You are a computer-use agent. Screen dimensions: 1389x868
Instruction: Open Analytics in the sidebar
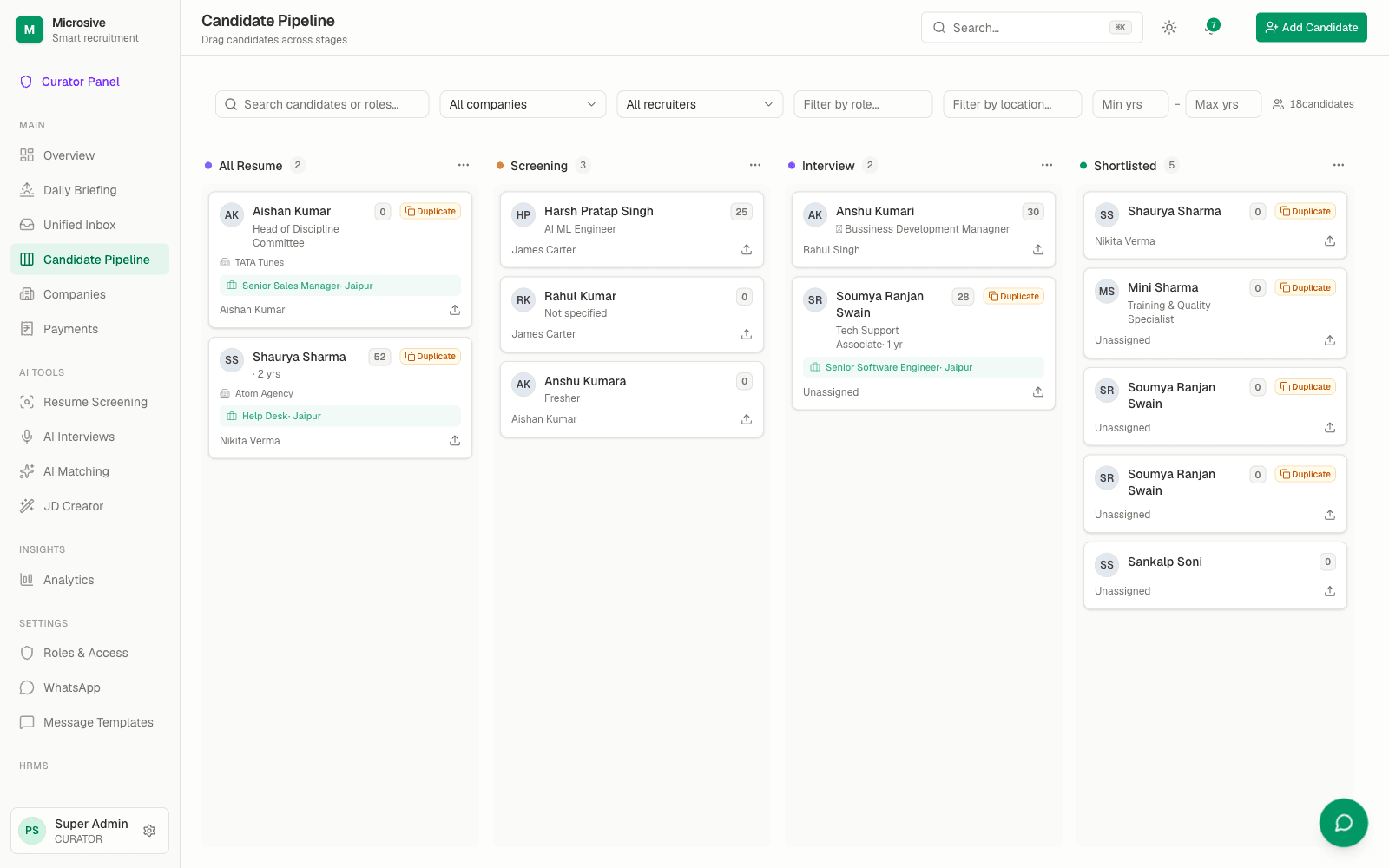click(90, 580)
